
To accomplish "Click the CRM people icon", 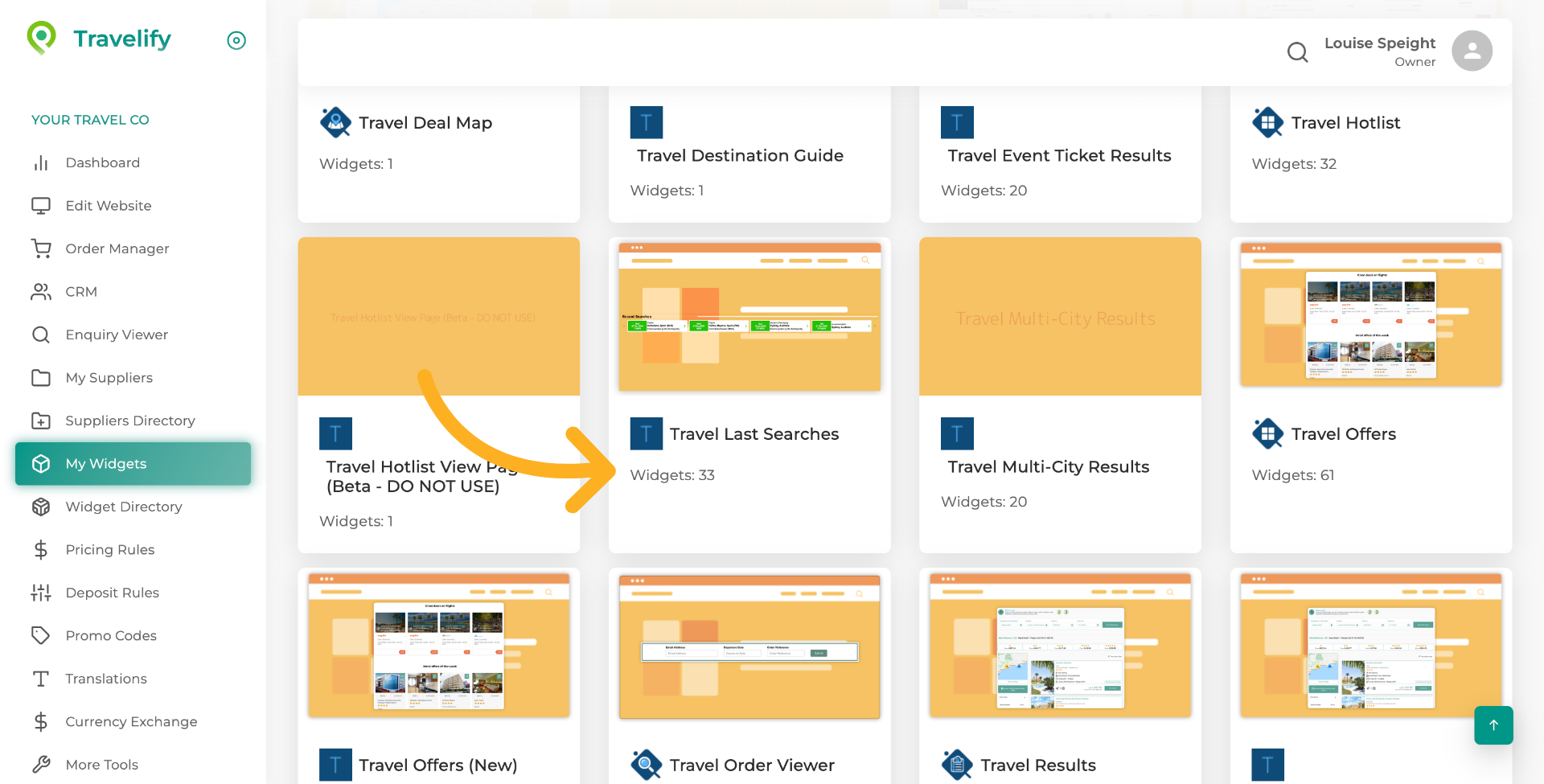I will tap(41, 292).
